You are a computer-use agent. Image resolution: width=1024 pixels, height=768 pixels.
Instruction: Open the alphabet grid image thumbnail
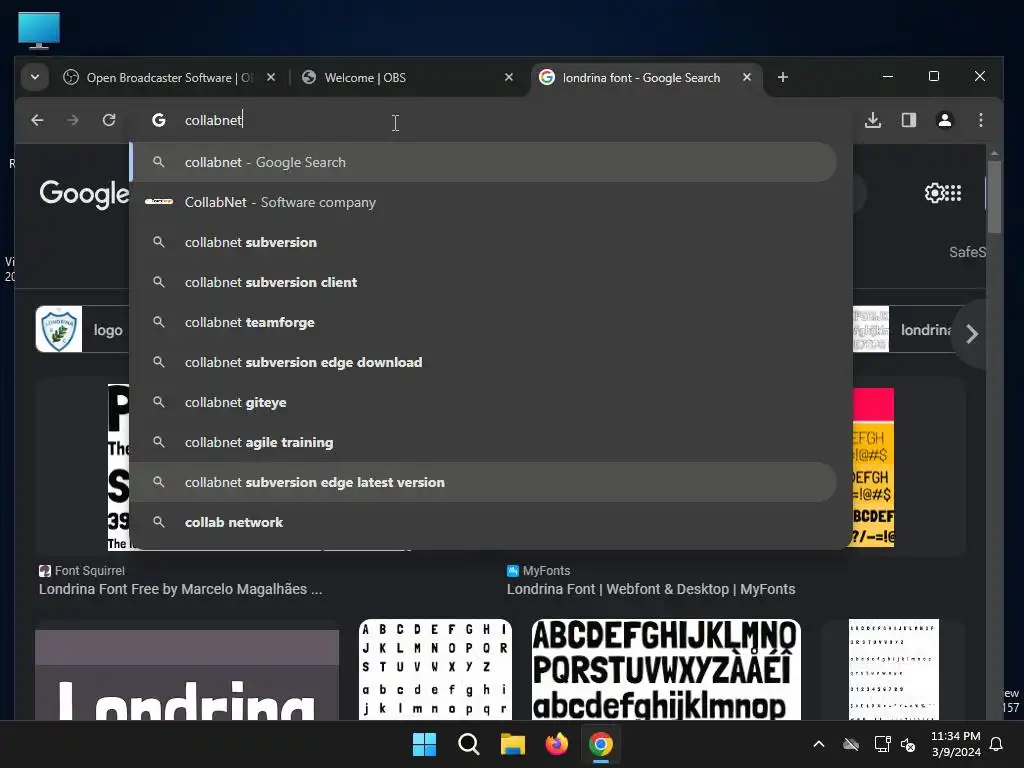click(x=436, y=669)
